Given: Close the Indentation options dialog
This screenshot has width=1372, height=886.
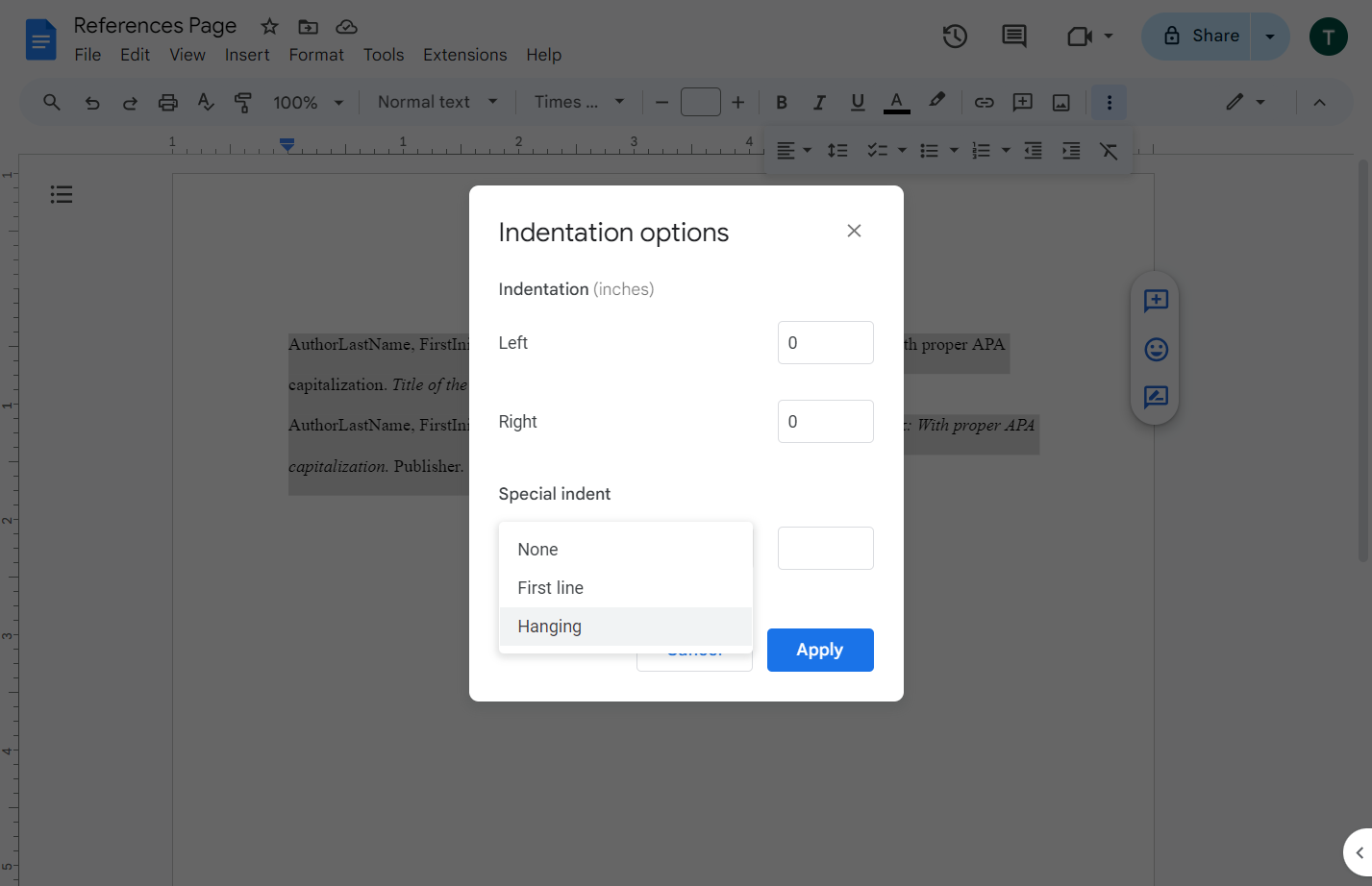Looking at the screenshot, I should point(854,231).
